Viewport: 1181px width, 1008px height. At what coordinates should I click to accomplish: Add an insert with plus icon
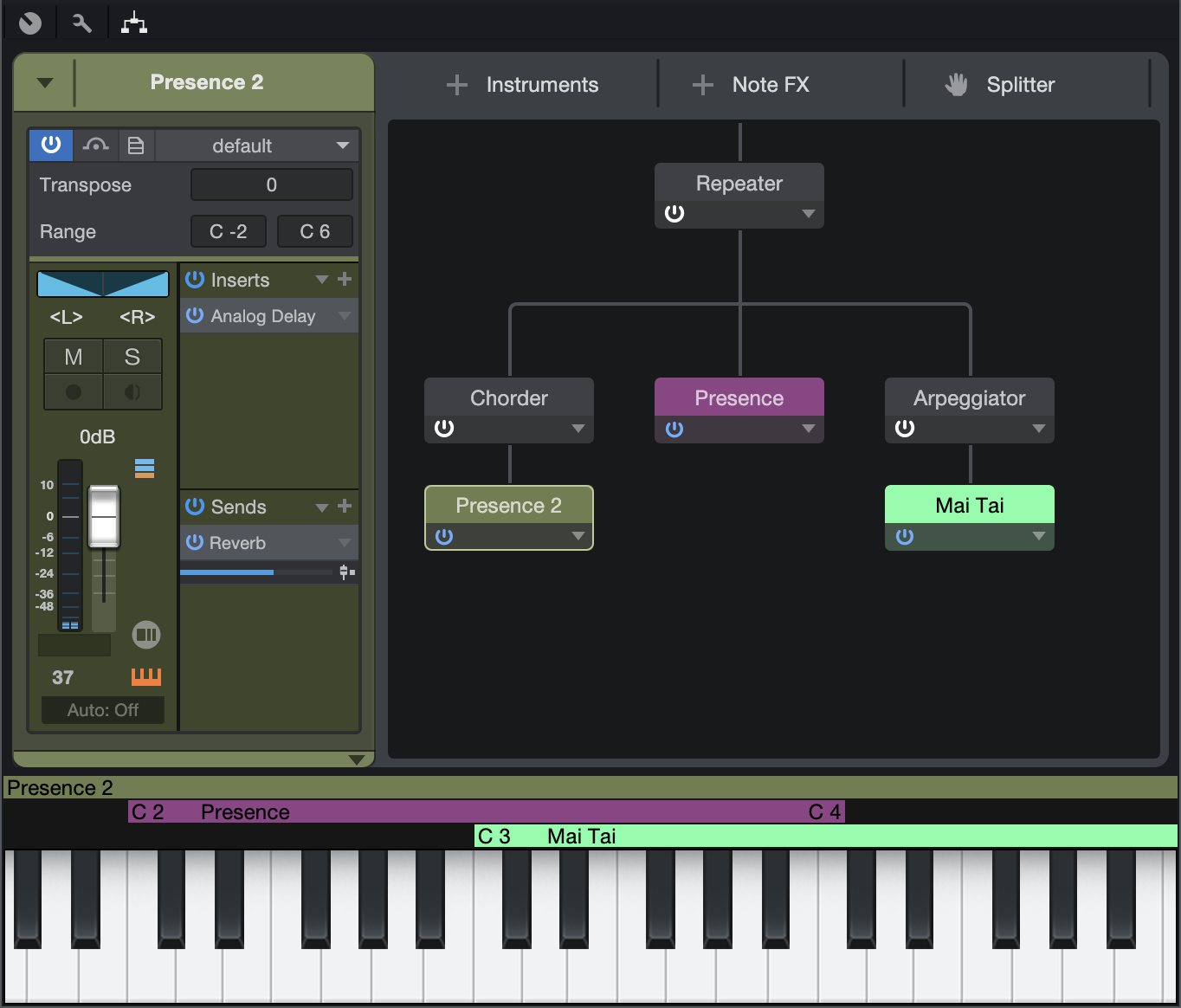point(345,279)
